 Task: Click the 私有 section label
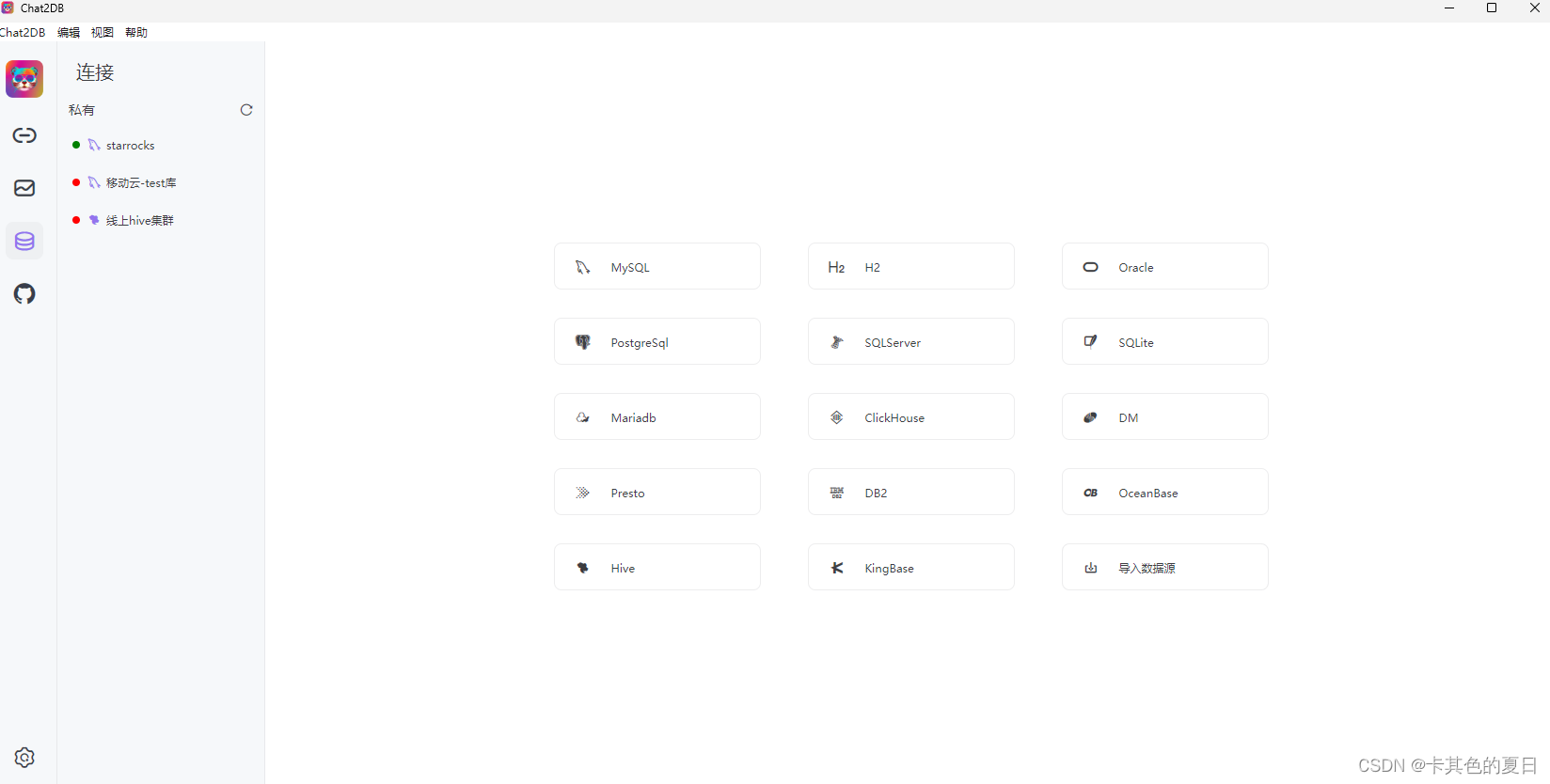[x=82, y=110]
